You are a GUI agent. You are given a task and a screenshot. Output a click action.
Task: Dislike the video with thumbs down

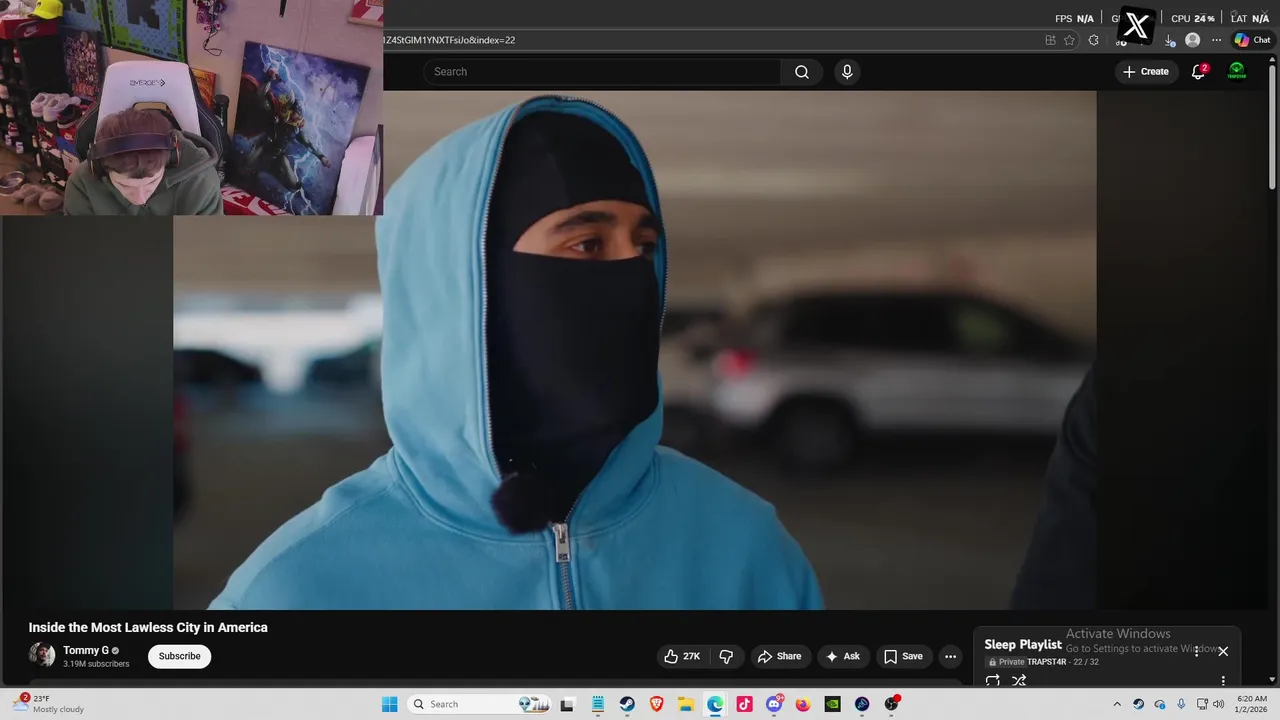(x=727, y=656)
